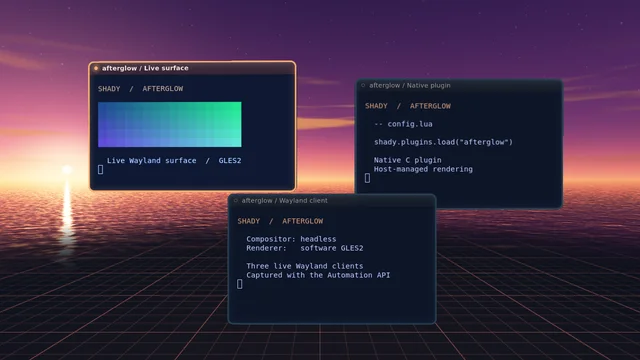Click the '-- config.lua' comment line
Image resolution: width=640 pixels, height=360 pixels.
[x=403, y=124]
